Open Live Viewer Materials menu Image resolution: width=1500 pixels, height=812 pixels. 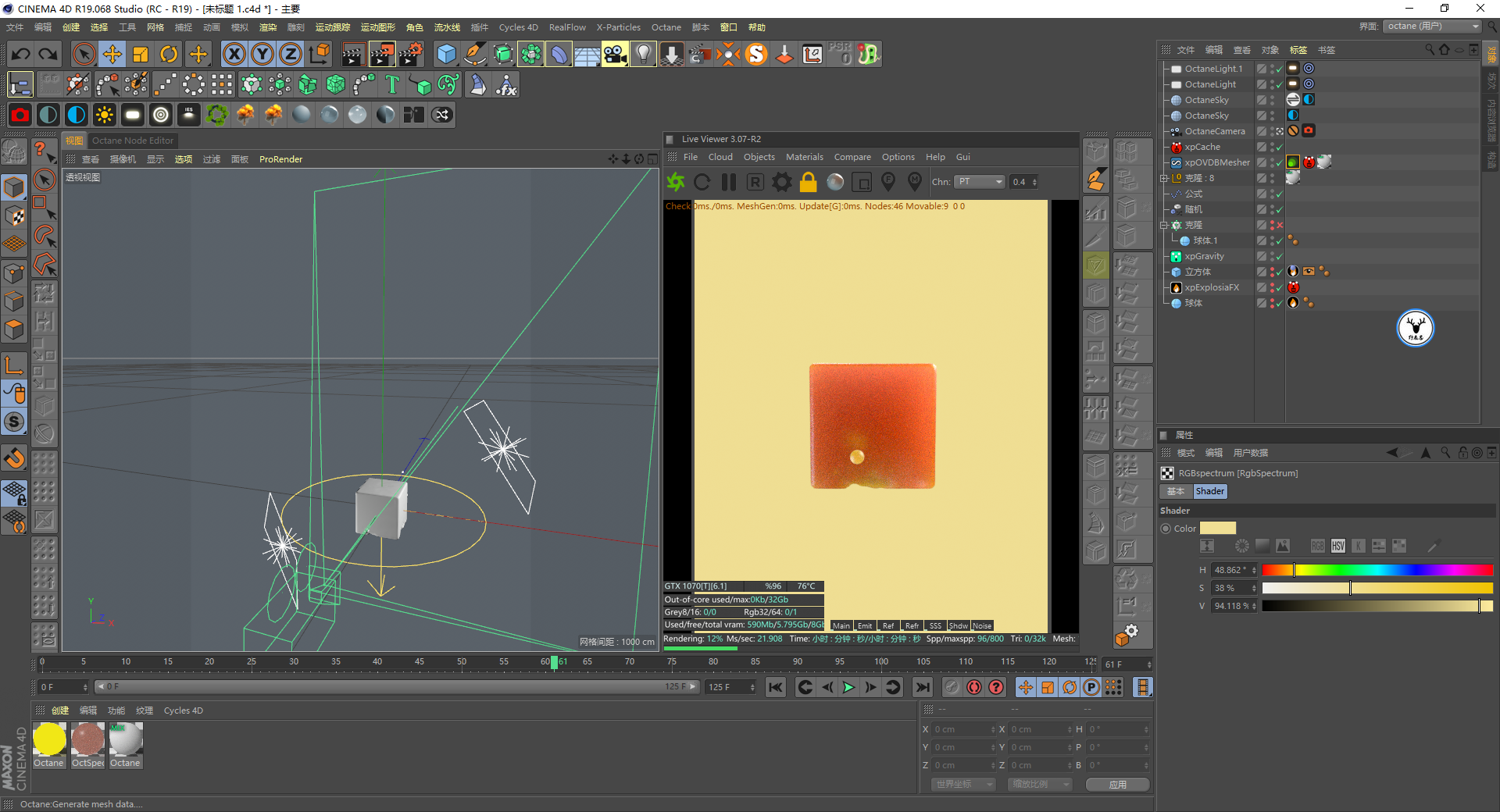point(805,157)
